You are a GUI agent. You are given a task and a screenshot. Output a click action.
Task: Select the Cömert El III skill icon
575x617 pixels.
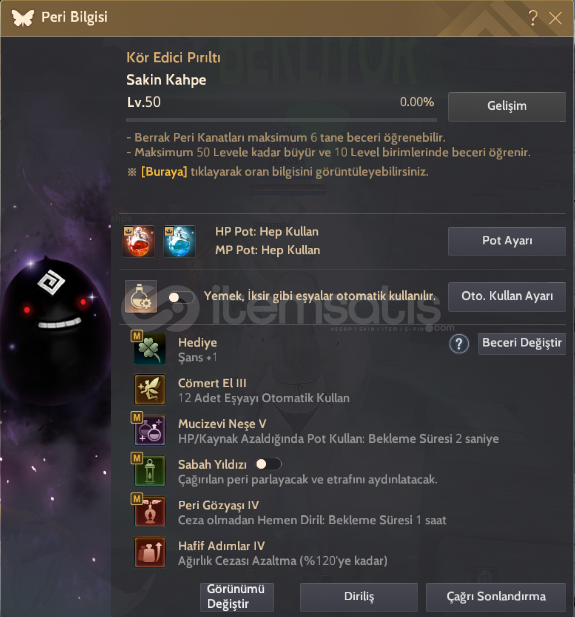click(x=150, y=390)
